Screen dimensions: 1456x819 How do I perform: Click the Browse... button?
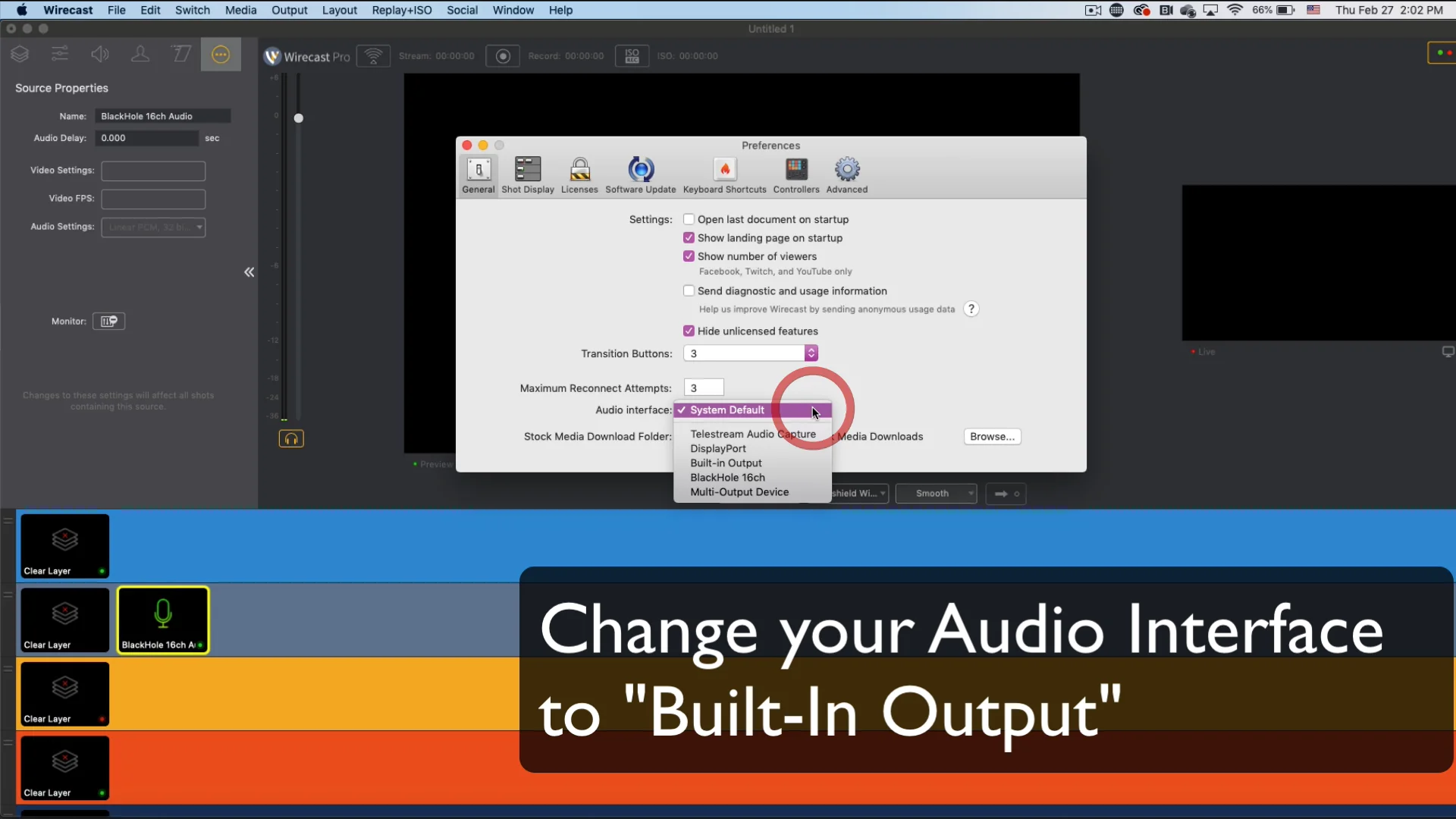point(992,437)
